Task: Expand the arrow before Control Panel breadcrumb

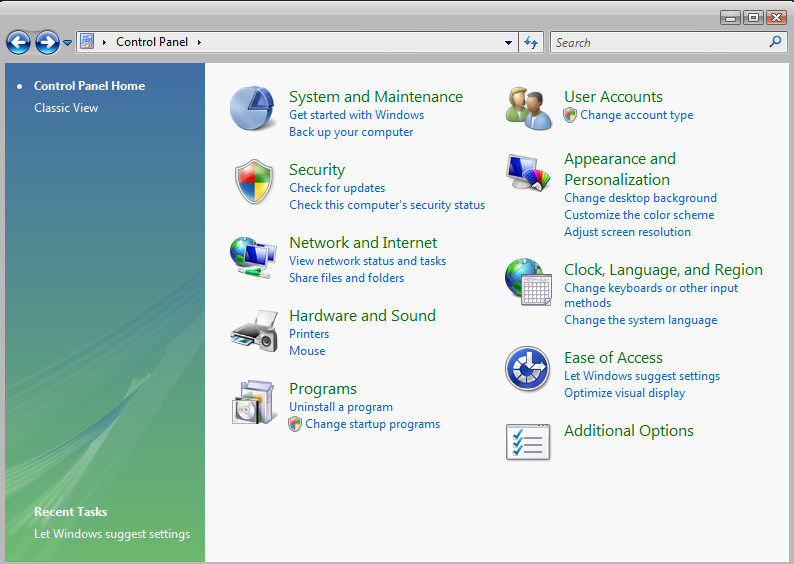Action: pyautogui.click(x=104, y=42)
